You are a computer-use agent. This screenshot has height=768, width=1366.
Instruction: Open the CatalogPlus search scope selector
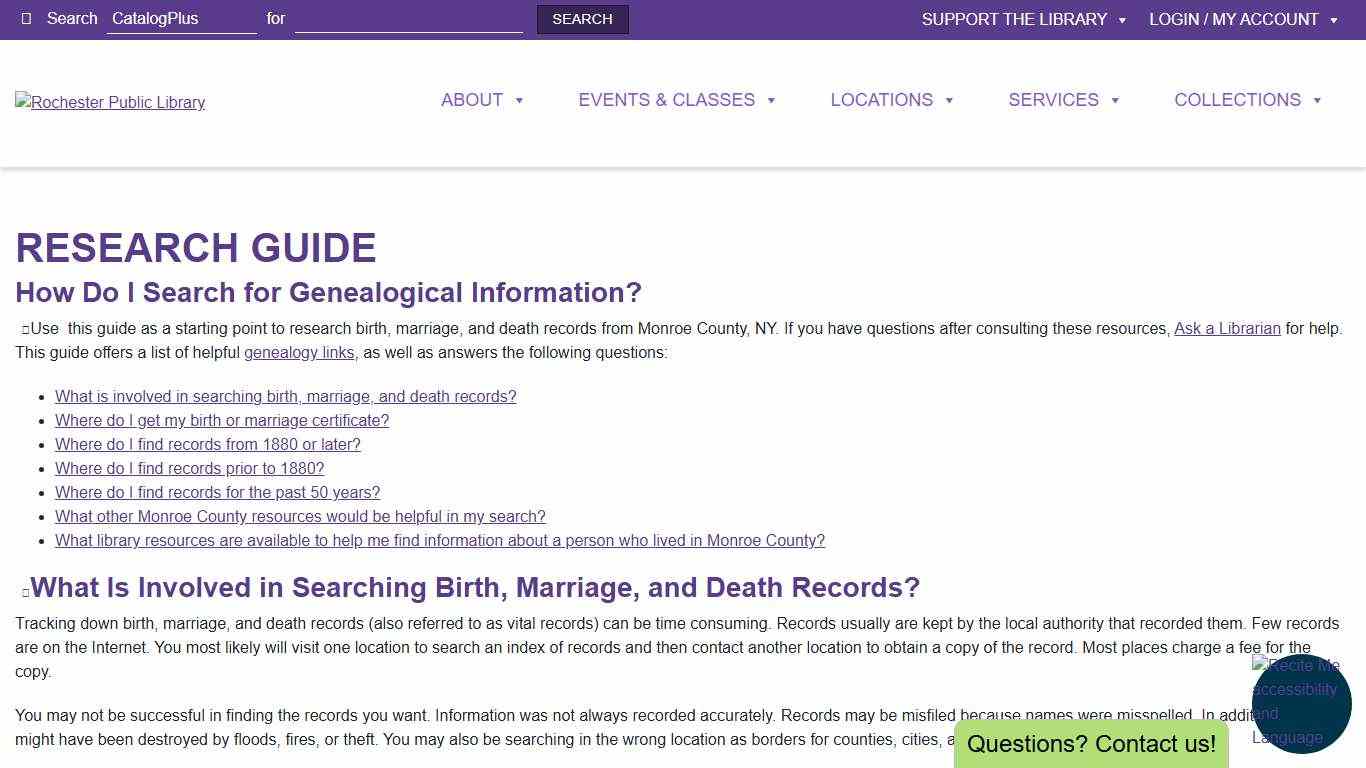click(x=181, y=18)
